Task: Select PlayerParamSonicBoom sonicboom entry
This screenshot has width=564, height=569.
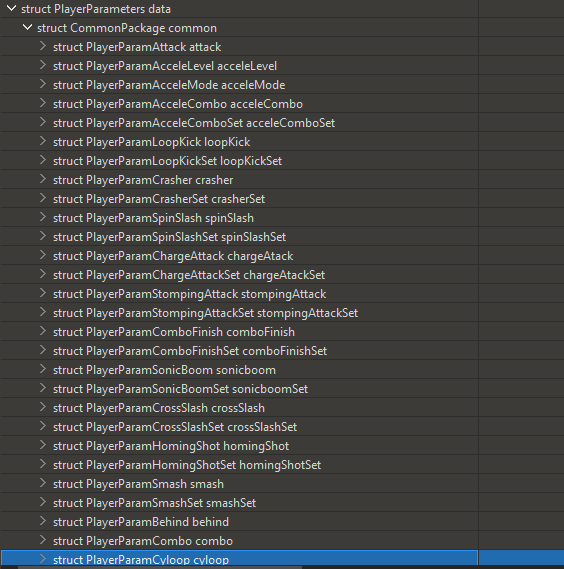Action: click(239, 370)
